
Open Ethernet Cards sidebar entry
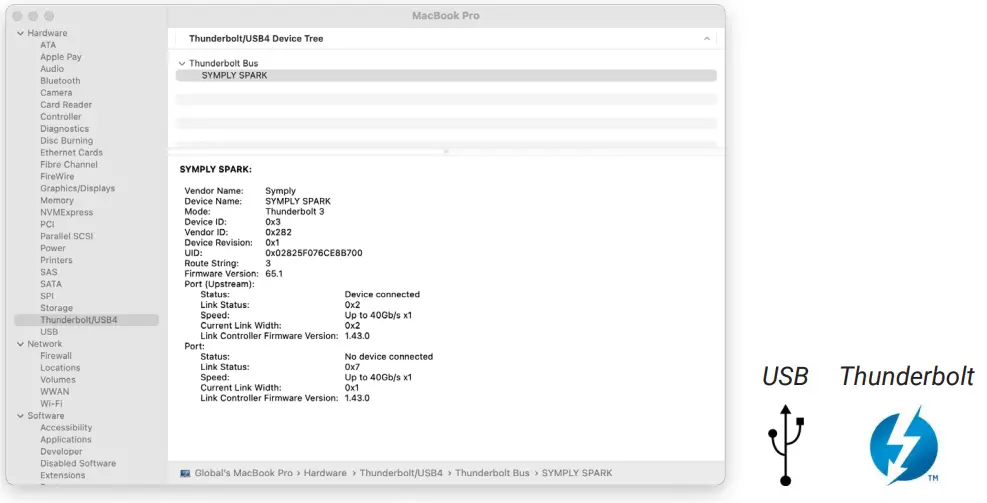click(72, 153)
